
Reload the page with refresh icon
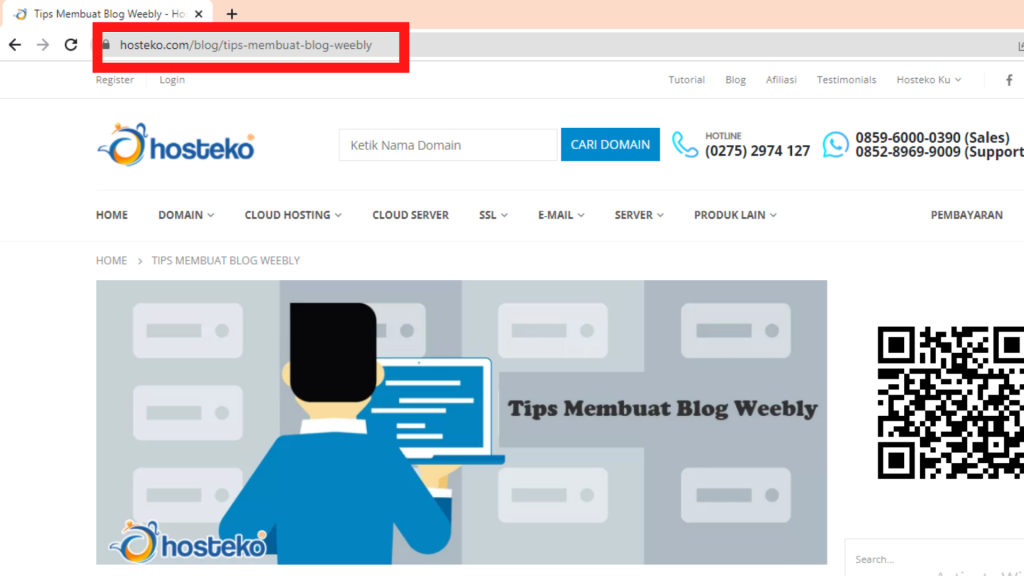[71, 45]
